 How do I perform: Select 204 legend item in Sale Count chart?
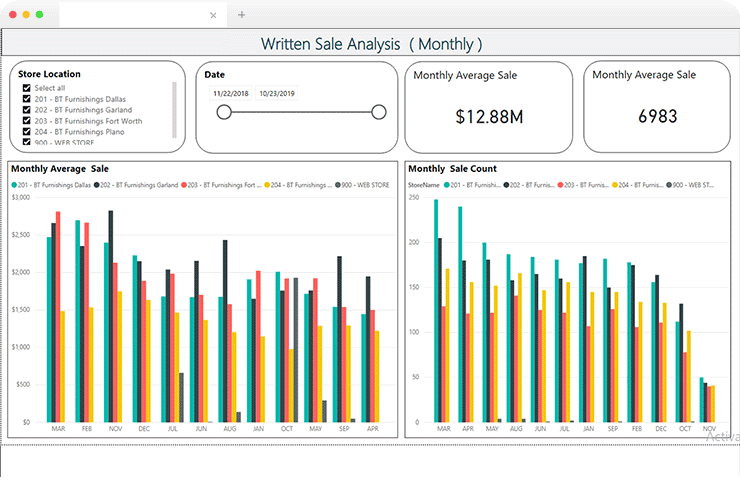point(638,185)
